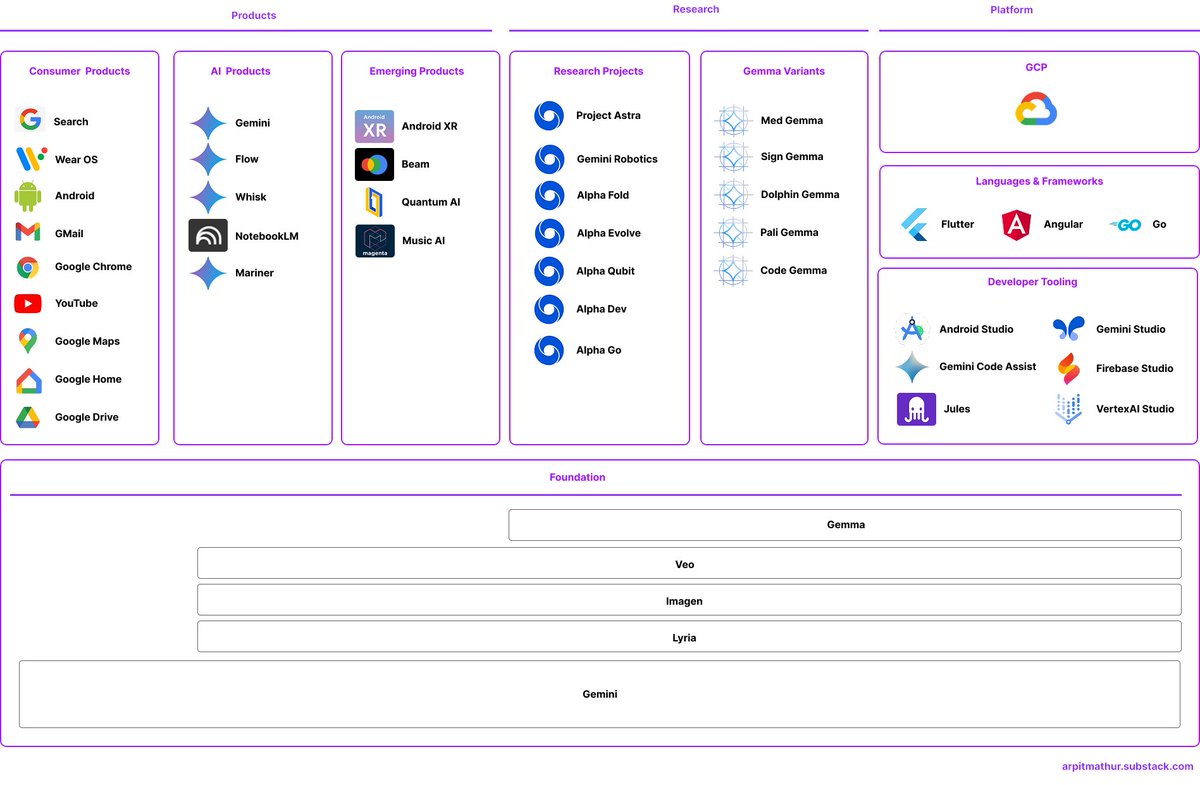1200x785 pixels.
Task: Open the Jules purple octopus icon
Action: 916,409
